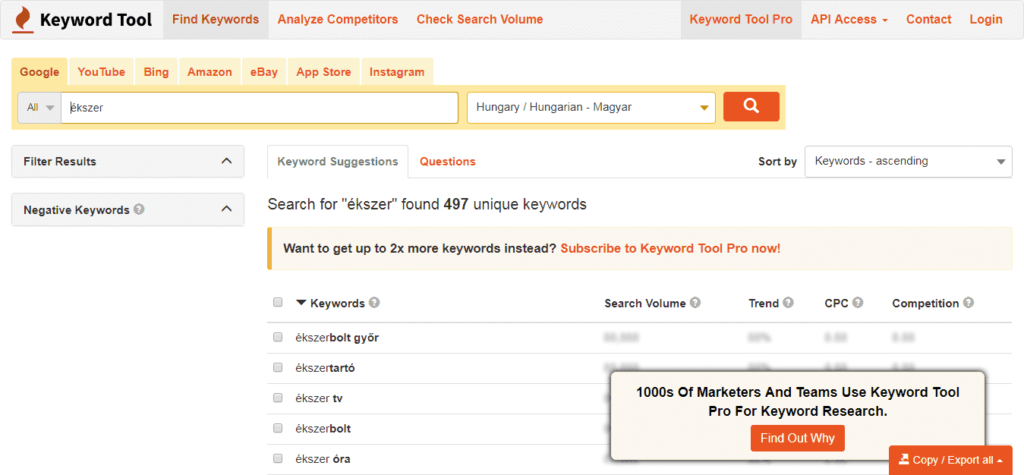The height and width of the screenshot is (475, 1024).
Task: Click help icon beside Keywords column header
Action: point(374,303)
